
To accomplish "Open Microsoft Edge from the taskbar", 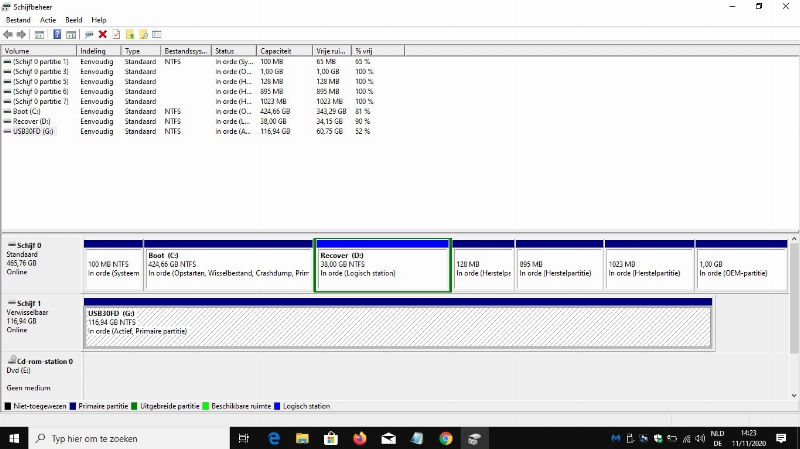I will click(x=274, y=438).
